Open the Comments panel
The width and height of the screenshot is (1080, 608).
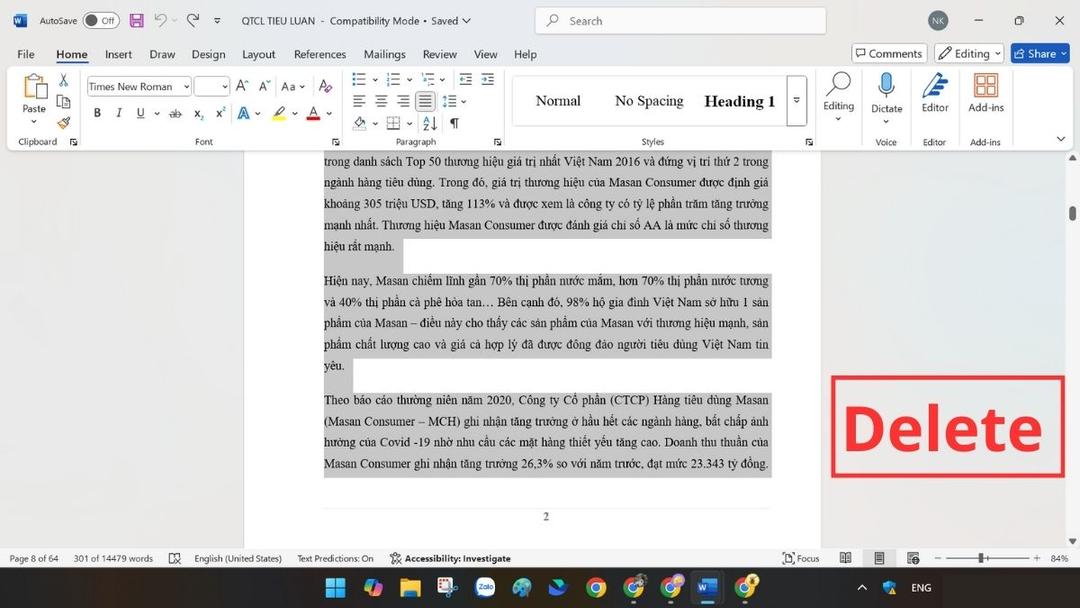(888, 53)
